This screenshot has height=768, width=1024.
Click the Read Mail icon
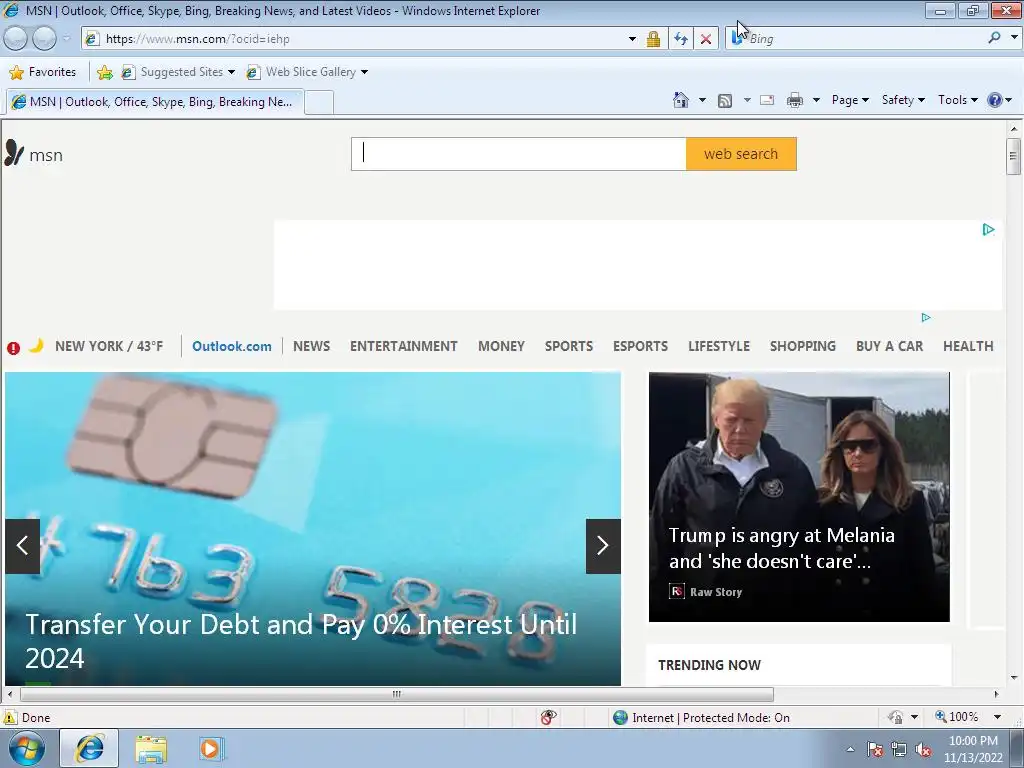[x=767, y=100]
